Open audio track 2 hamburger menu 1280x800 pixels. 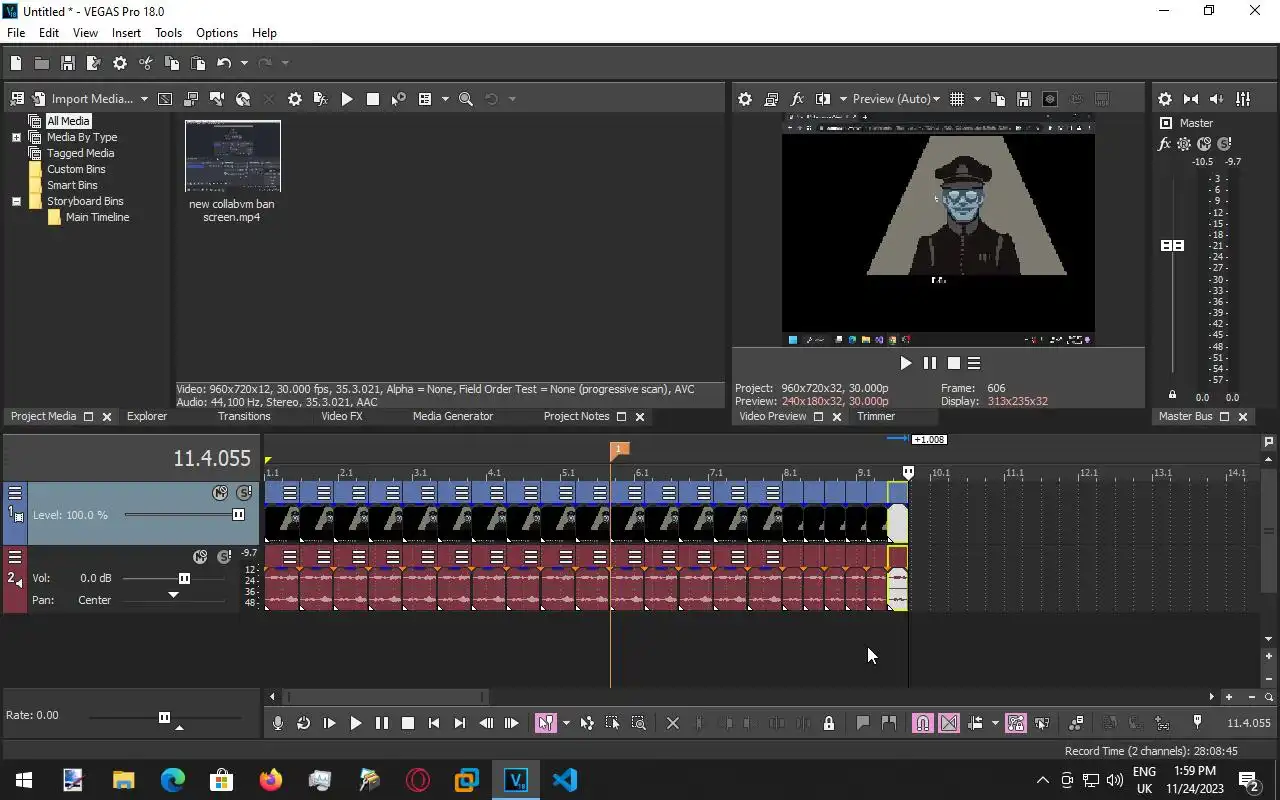15,557
